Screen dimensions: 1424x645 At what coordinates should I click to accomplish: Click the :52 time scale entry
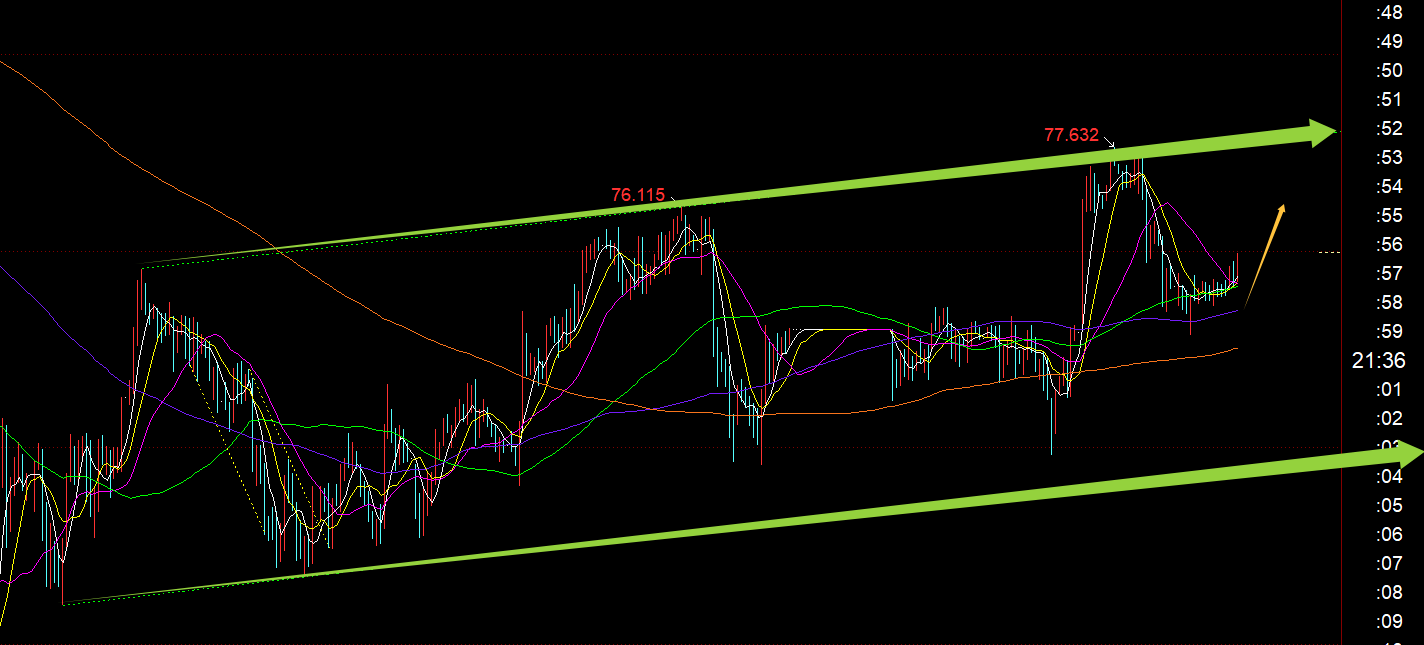point(1388,129)
